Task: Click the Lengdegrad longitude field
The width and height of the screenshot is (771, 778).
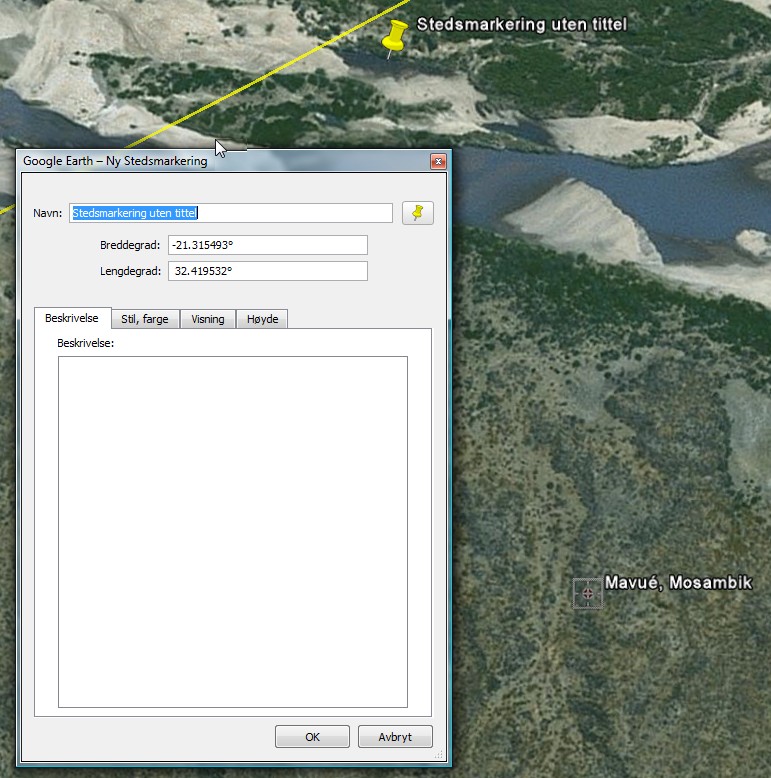Action: pyautogui.click(x=266, y=271)
